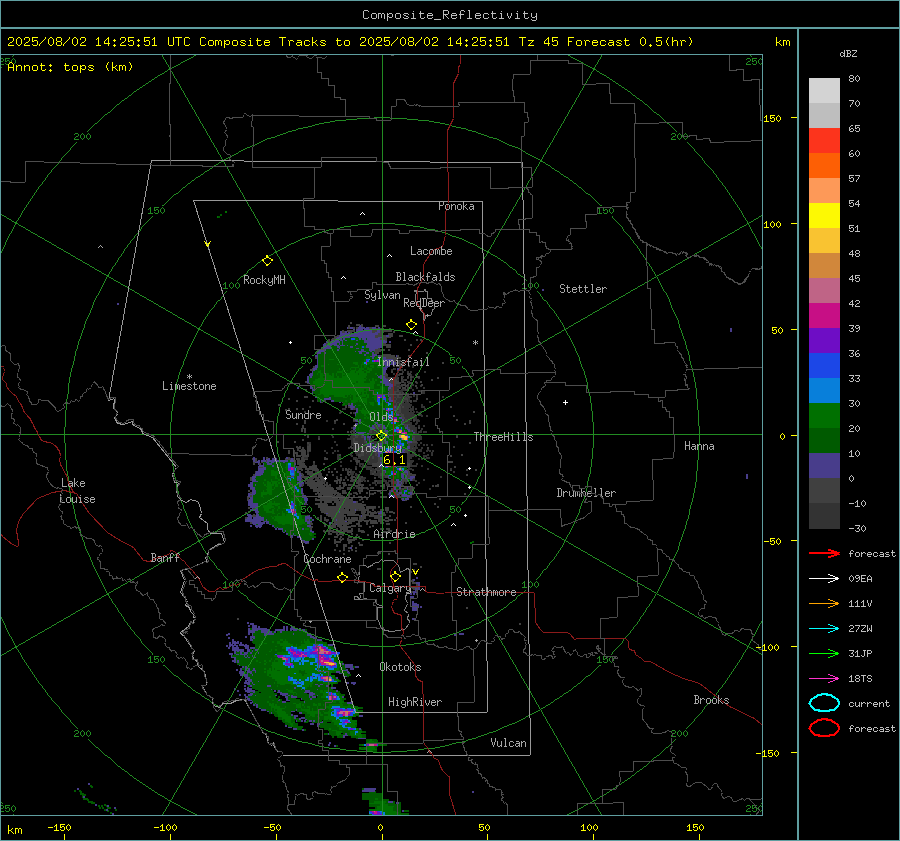Click the ThreeHills town label
The height and width of the screenshot is (841, 900).
click(x=503, y=437)
